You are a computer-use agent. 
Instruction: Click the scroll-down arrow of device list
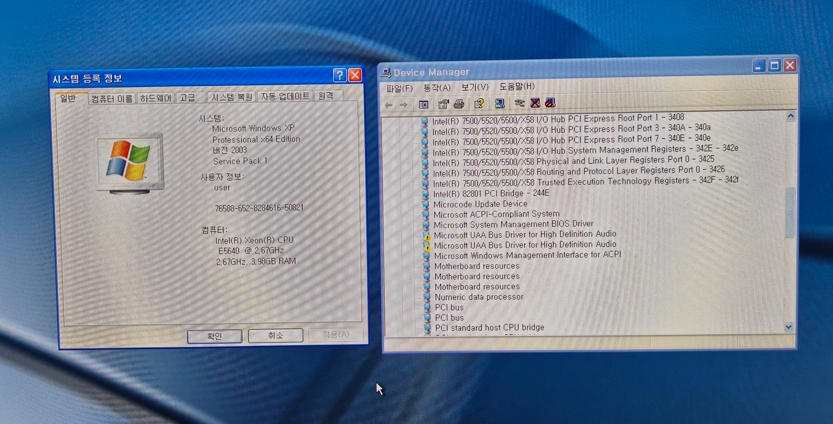point(789,327)
